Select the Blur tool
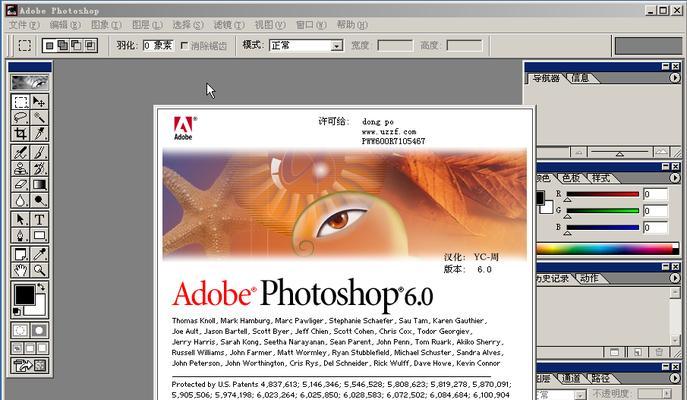The width and height of the screenshot is (687, 400). 21,200
